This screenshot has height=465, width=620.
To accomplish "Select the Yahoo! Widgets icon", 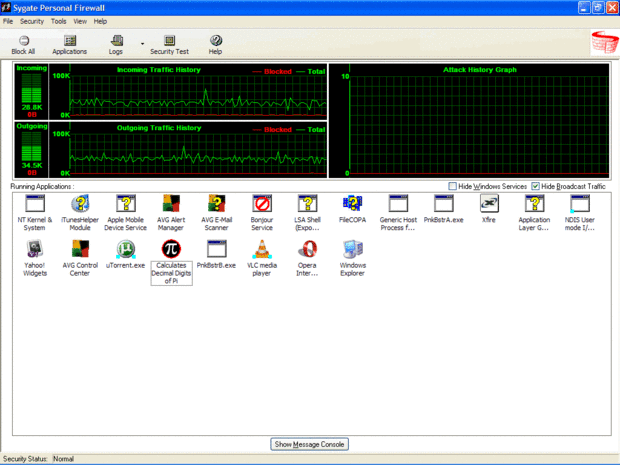I will tap(35, 249).
